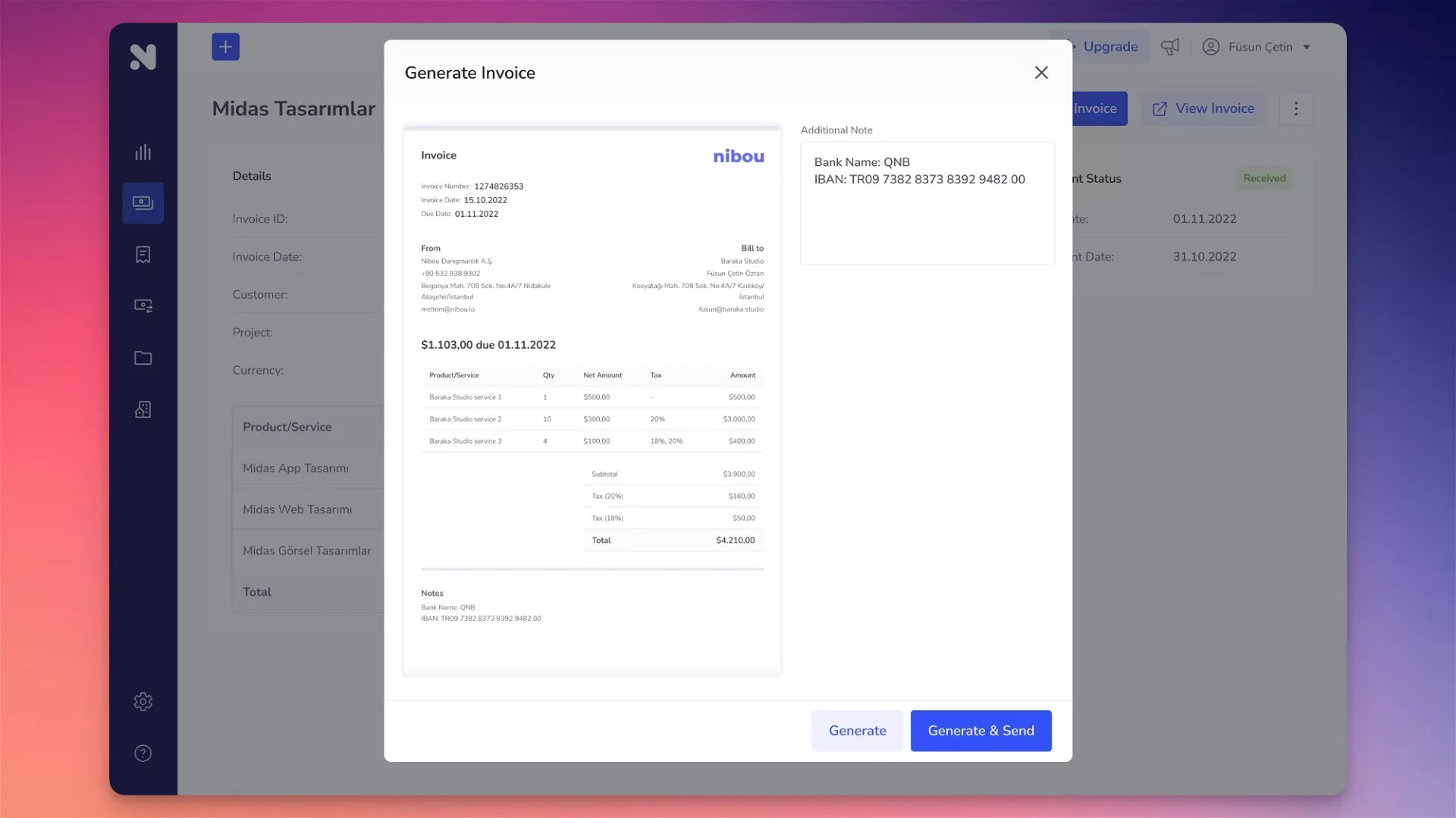Select the invoices money icon in sidebar
This screenshot has width=1456, height=818.
tap(143, 203)
